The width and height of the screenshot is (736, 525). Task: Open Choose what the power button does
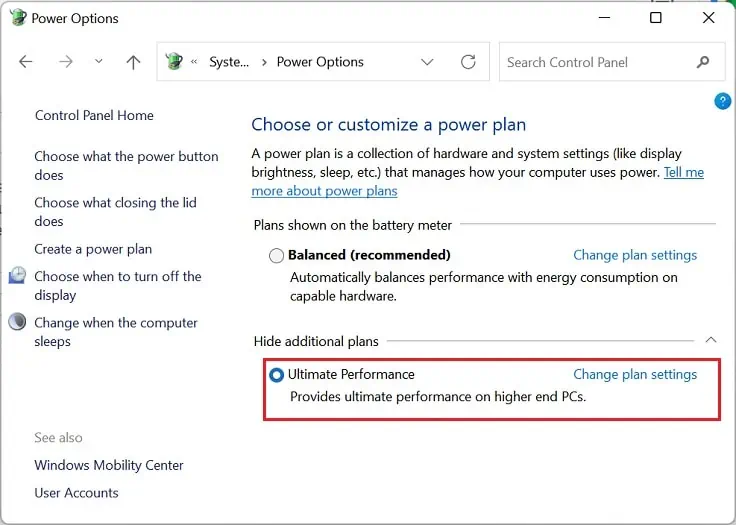tap(126, 165)
